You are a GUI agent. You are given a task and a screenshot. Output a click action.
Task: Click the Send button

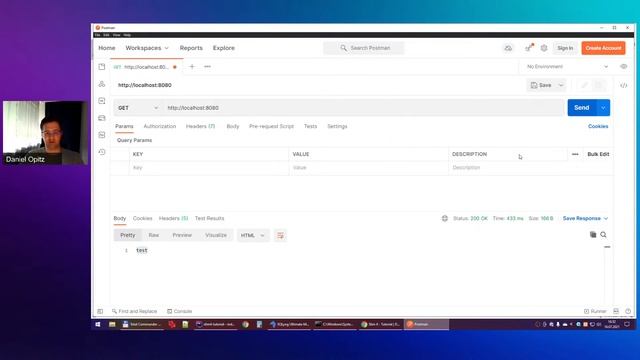[582, 108]
